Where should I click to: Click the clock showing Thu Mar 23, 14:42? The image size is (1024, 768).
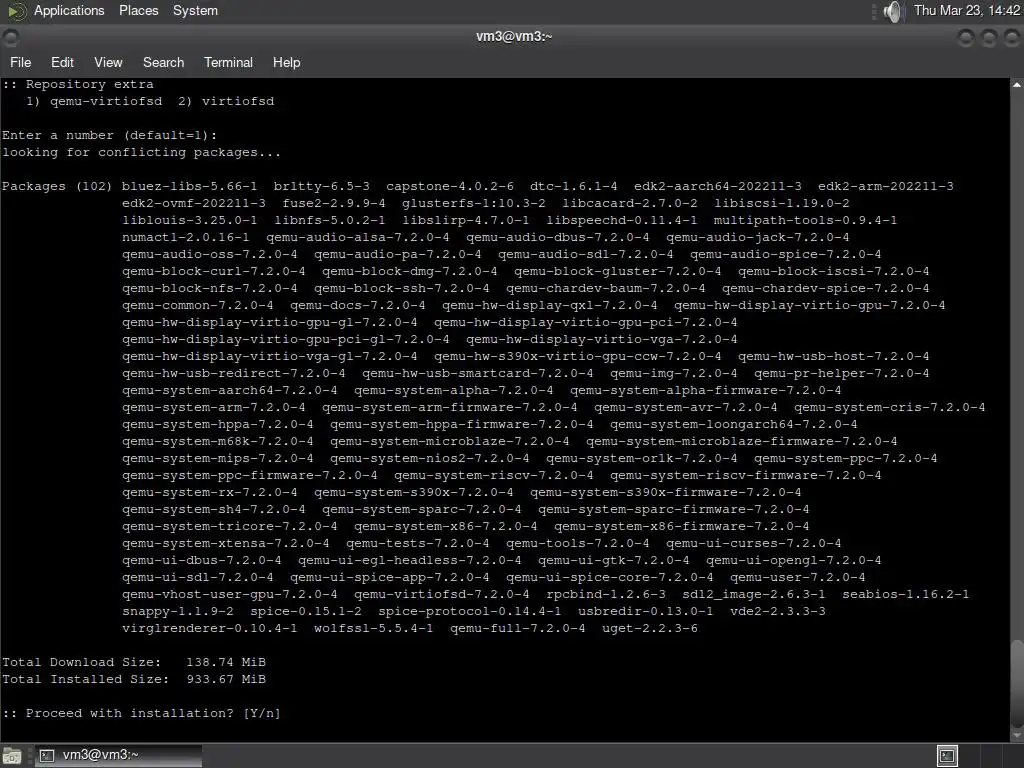pyautogui.click(x=967, y=10)
